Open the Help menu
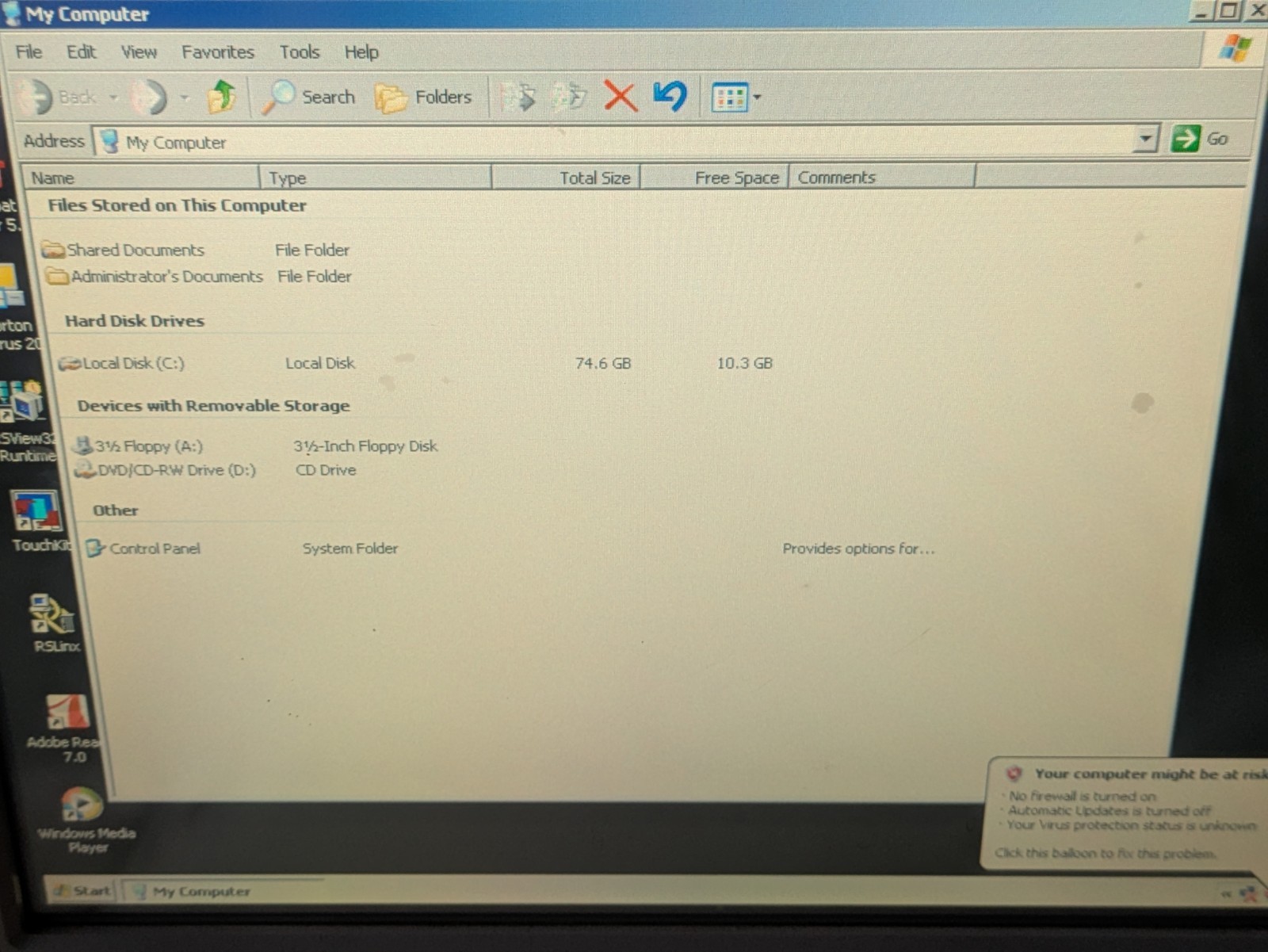Viewport: 1268px width, 952px height. 361,52
